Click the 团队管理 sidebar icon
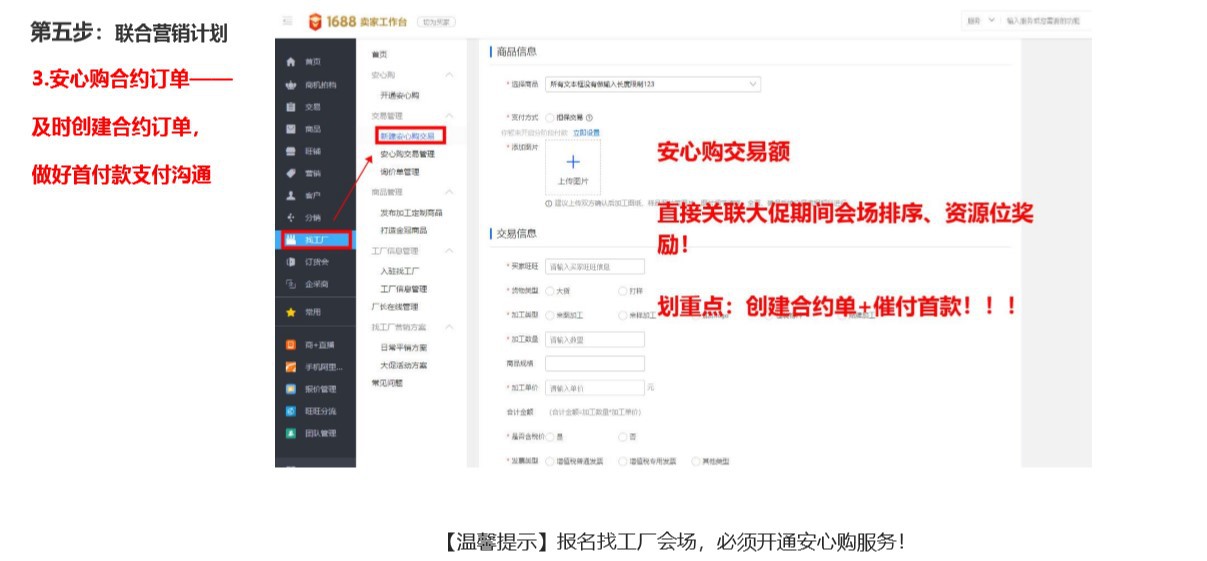This screenshot has width=1207, height=561. [x=290, y=434]
